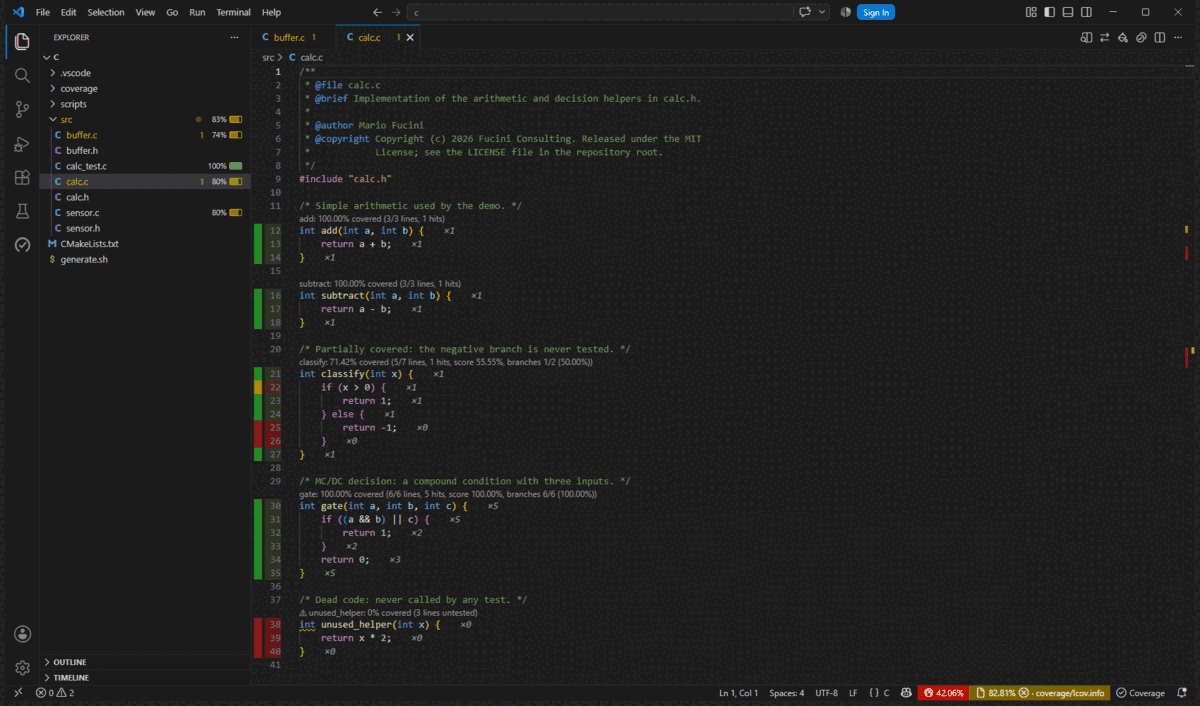This screenshot has height=706, width=1200.
Task: Click the paint bucket icon in editor toolbar
Action: 1123,37
